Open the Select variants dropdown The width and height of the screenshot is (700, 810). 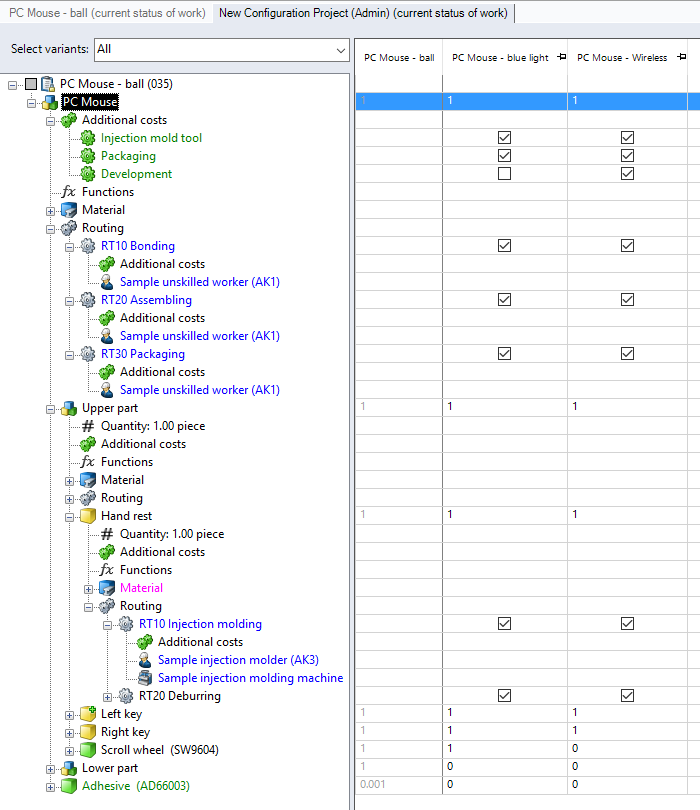pos(341,49)
